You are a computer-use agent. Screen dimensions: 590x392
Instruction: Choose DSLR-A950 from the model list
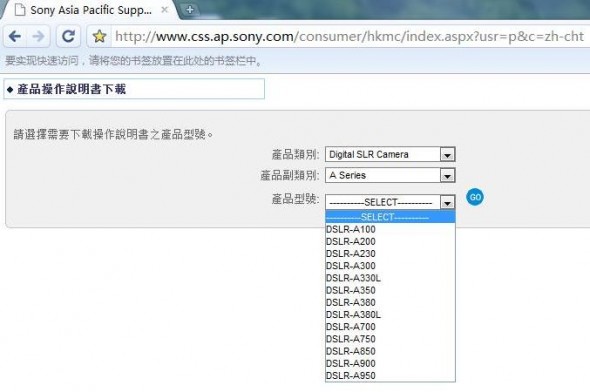point(390,375)
